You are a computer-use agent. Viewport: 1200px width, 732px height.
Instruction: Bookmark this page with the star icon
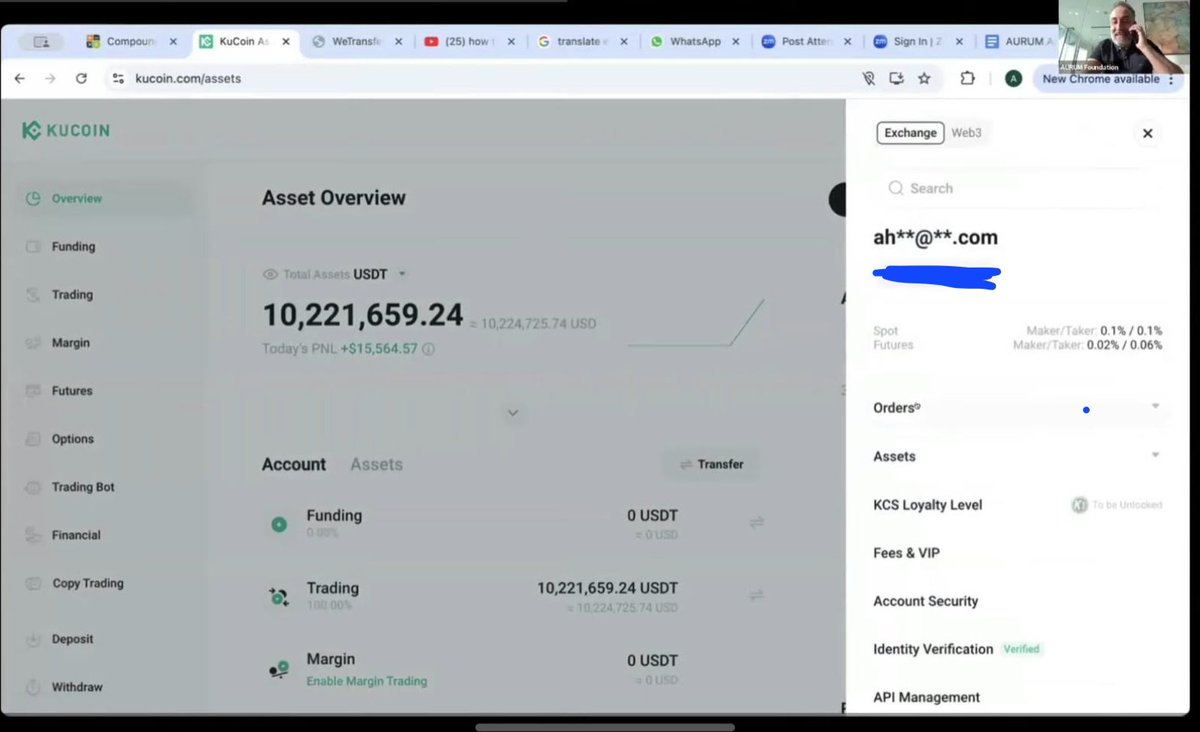tap(924, 78)
